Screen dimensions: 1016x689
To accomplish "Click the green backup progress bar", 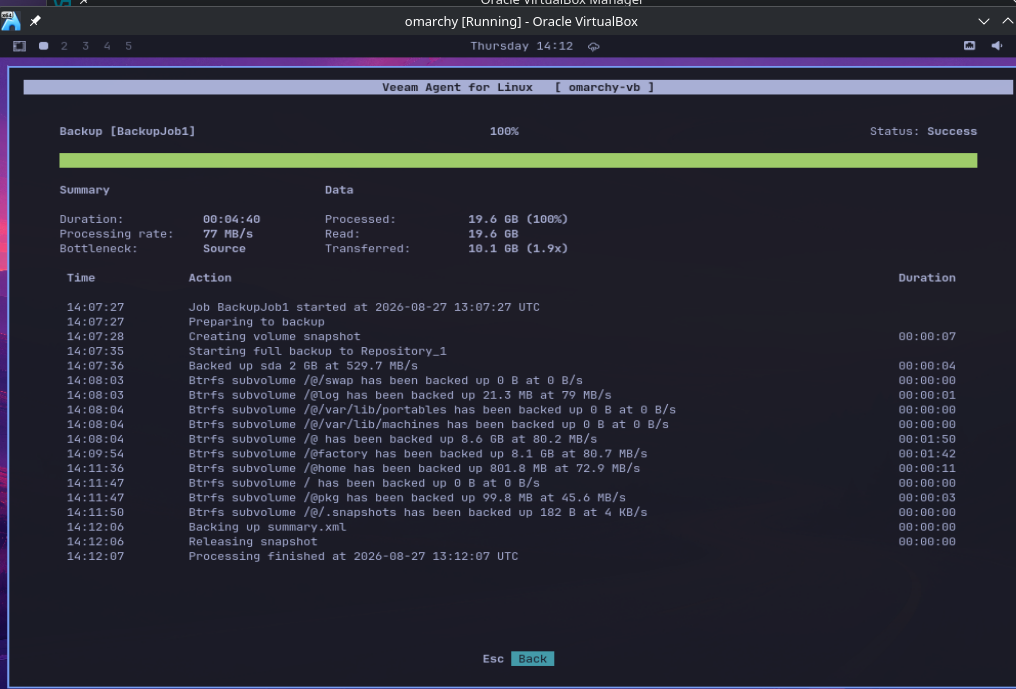I will [518, 160].
